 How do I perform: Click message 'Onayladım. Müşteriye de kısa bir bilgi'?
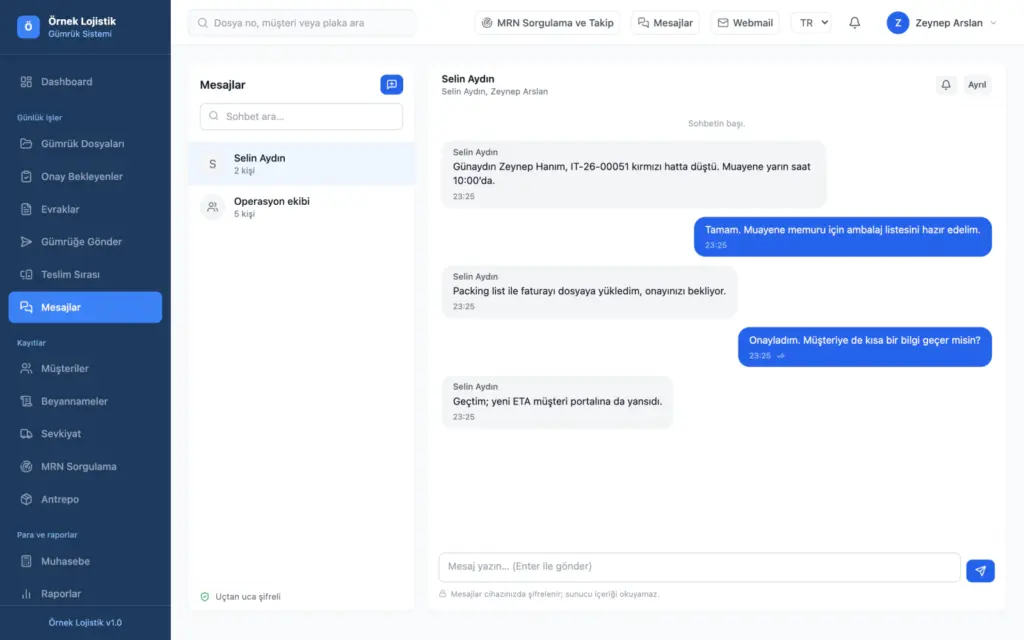(x=865, y=347)
